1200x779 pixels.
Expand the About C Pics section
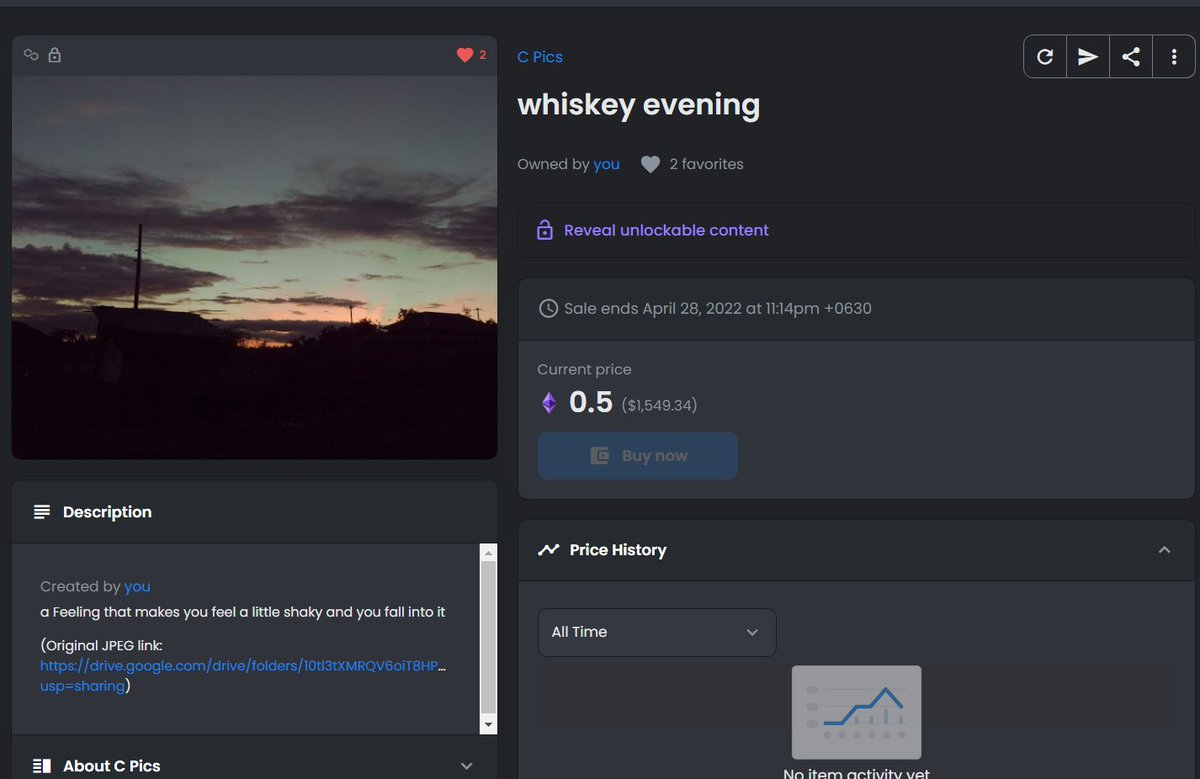pos(466,766)
